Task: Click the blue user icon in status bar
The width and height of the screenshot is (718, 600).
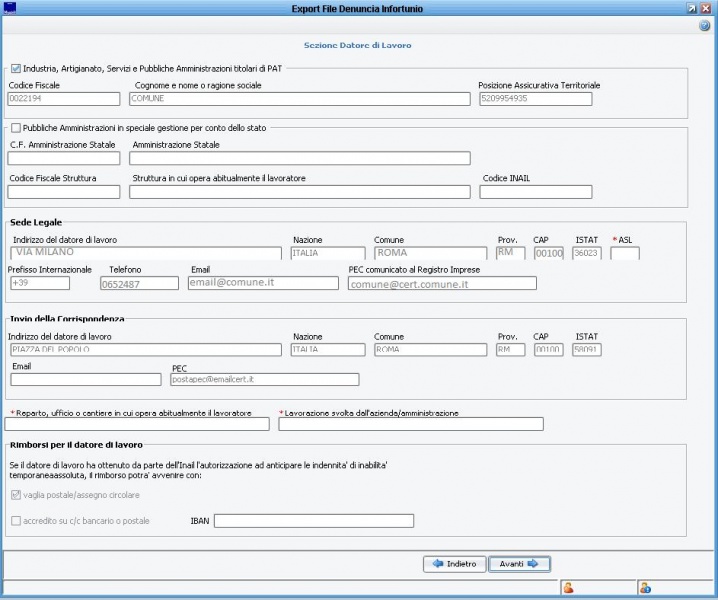Action: pyautogui.click(x=645, y=588)
